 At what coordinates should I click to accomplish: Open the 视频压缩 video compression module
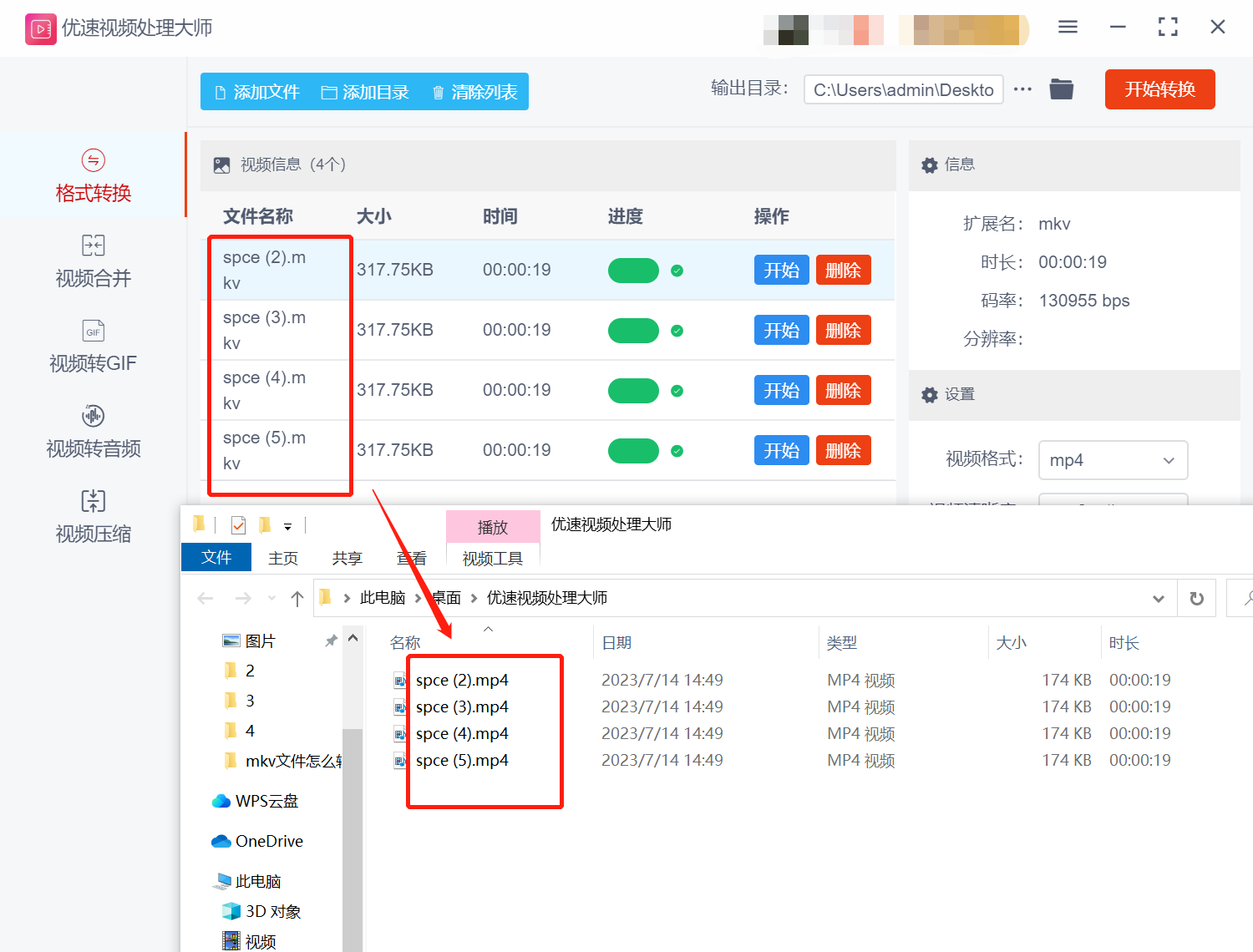[93, 517]
